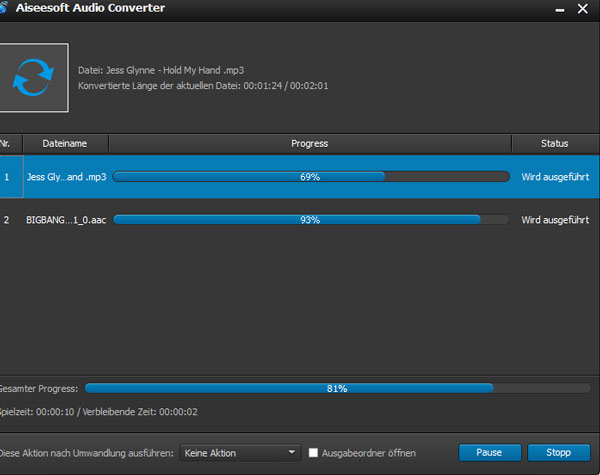Click the Nr. column header

(x=6, y=144)
